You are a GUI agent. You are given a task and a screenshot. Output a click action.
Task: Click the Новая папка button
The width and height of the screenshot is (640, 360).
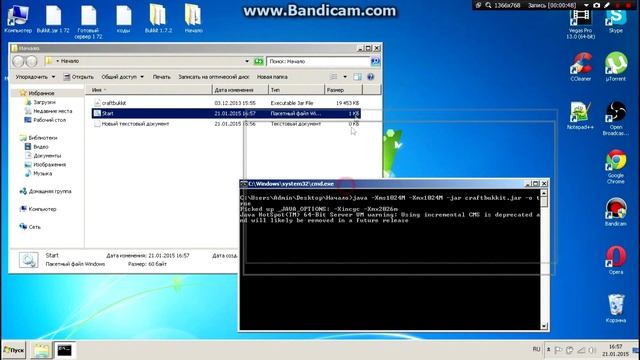click(272, 77)
